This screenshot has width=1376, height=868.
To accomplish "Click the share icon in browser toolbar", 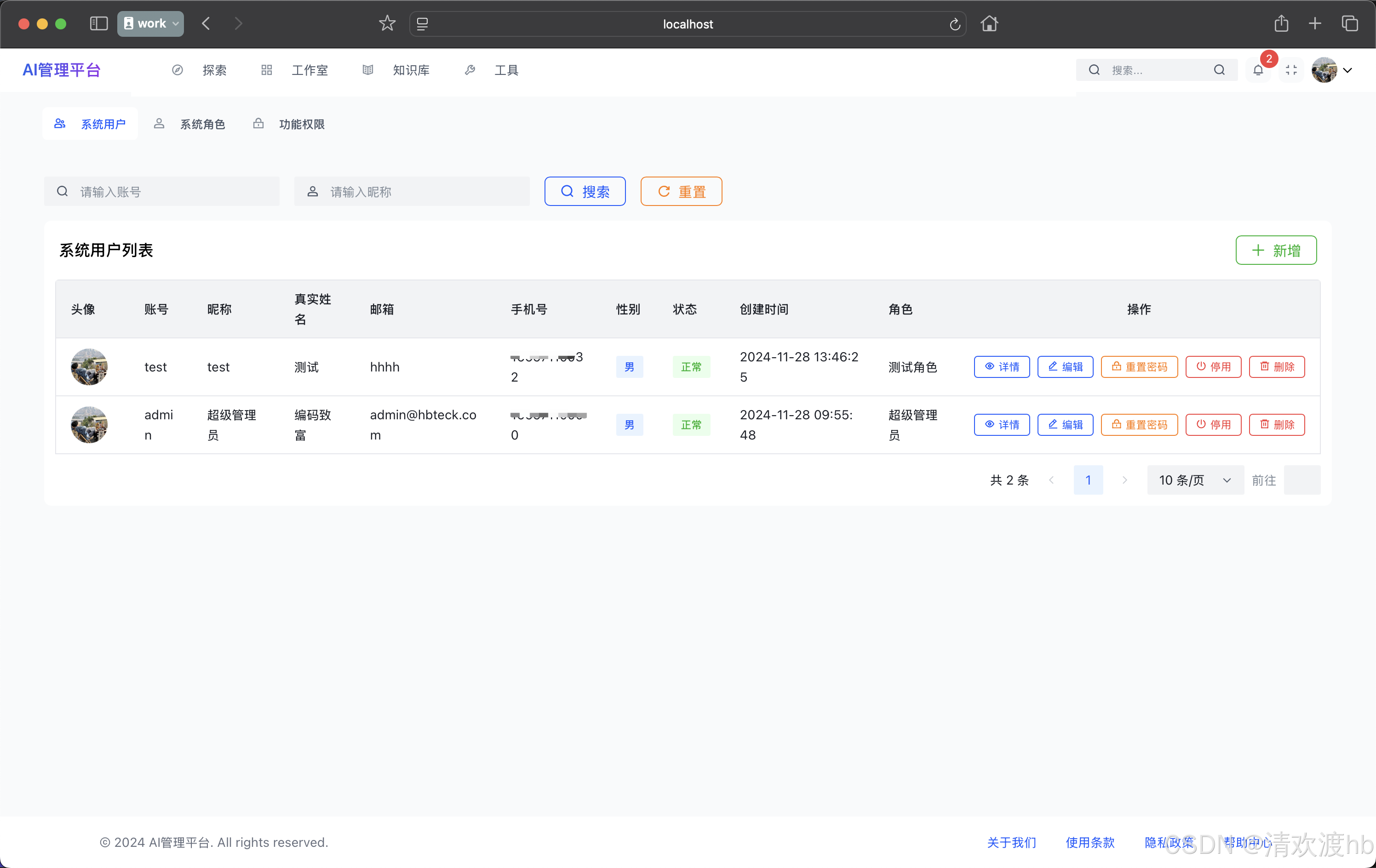I will (x=1281, y=23).
